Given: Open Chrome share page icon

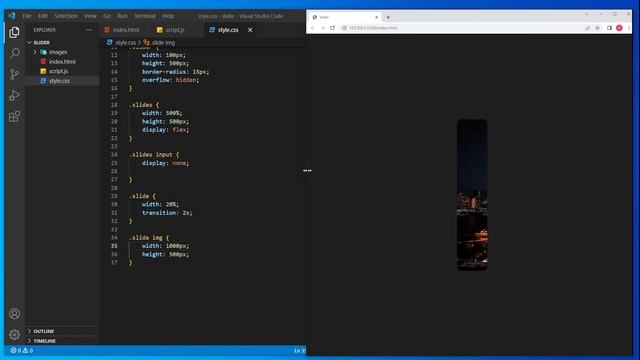Looking at the screenshot, I should coord(587,28).
